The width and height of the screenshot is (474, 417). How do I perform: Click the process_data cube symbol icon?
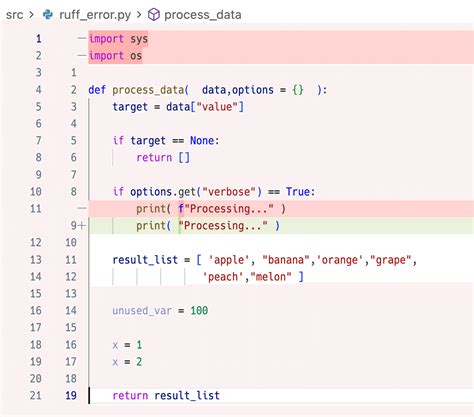(x=154, y=15)
